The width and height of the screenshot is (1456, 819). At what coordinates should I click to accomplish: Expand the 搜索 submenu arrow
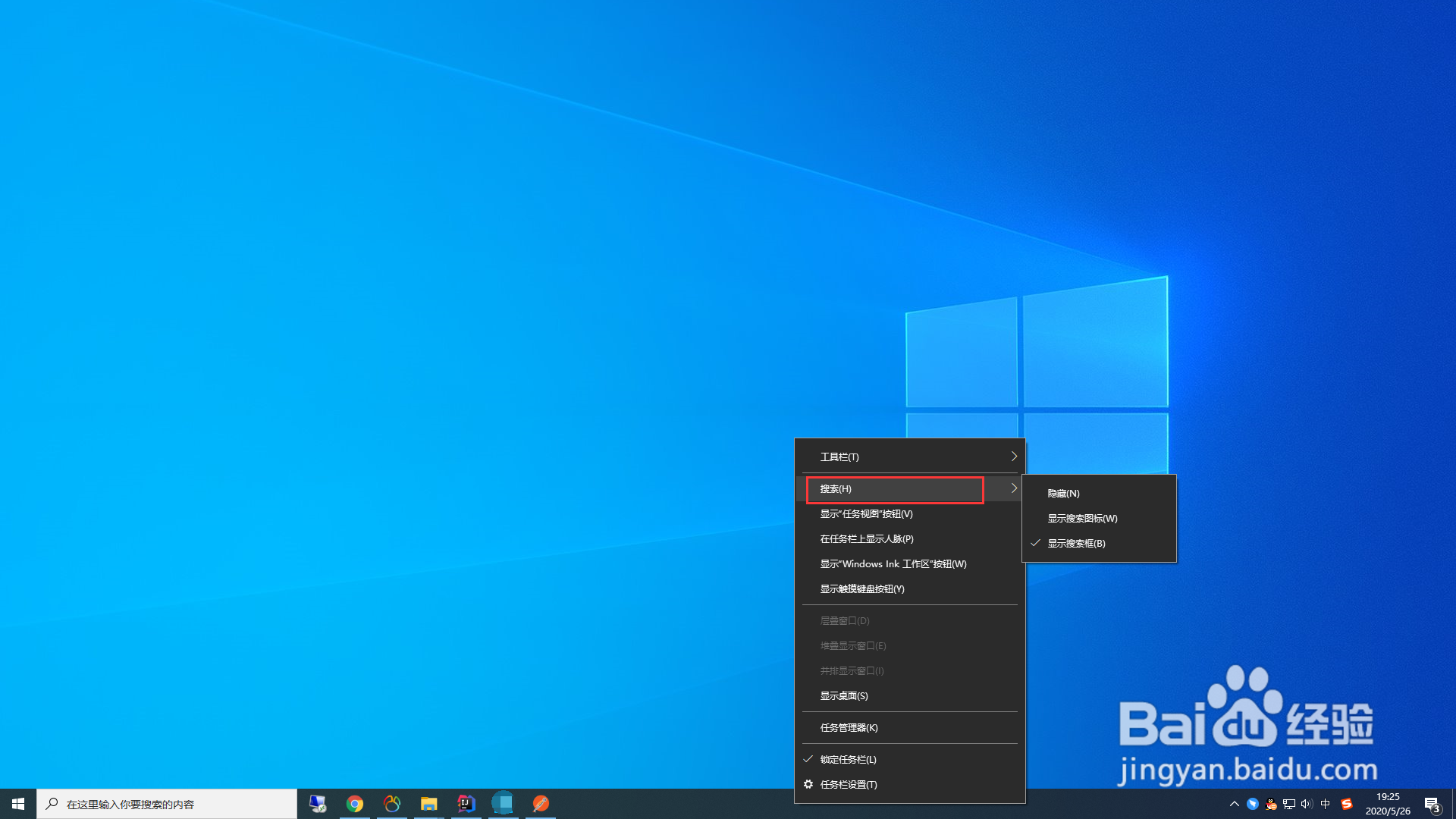(1013, 489)
